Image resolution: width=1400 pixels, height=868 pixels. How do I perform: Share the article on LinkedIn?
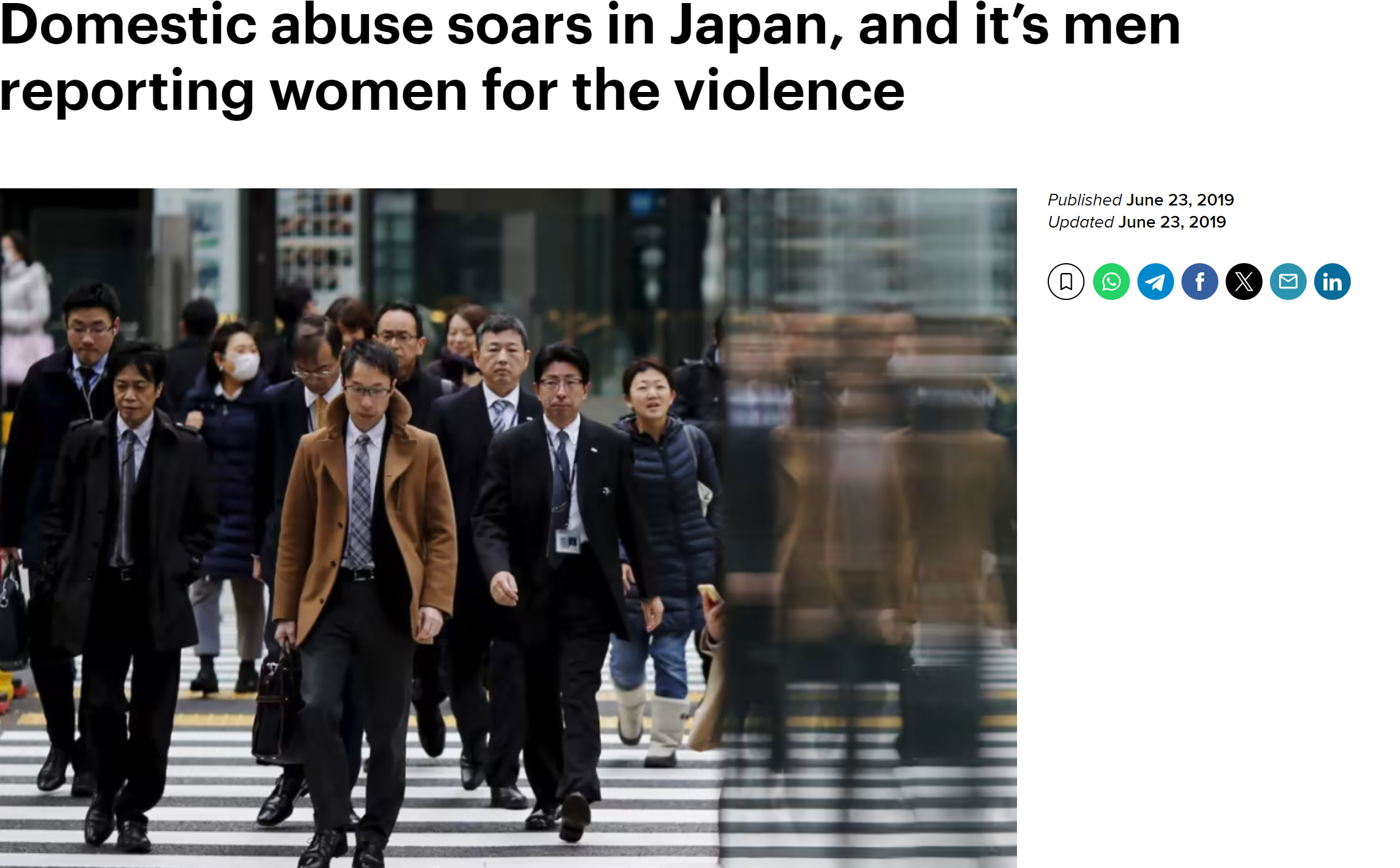click(1332, 282)
